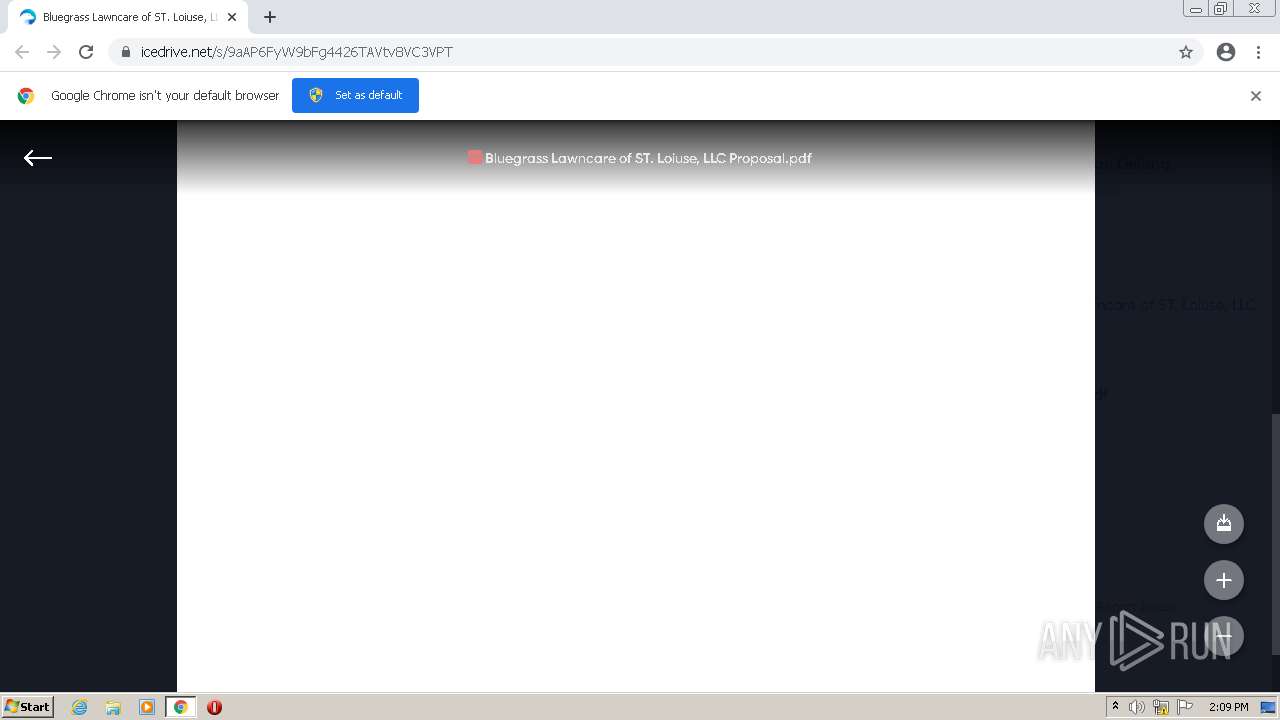Close the Bluegrass Lawncare tab

(232, 17)
